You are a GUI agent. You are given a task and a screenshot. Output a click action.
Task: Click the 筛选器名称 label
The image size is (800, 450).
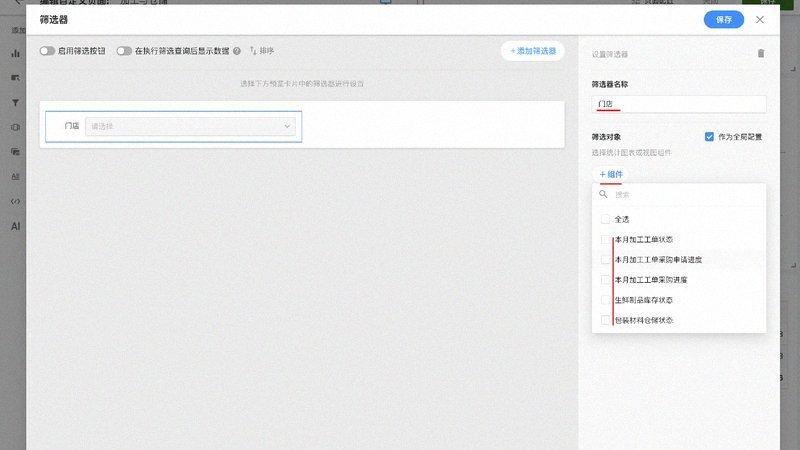pyautogui.click(x=610, y=84)
